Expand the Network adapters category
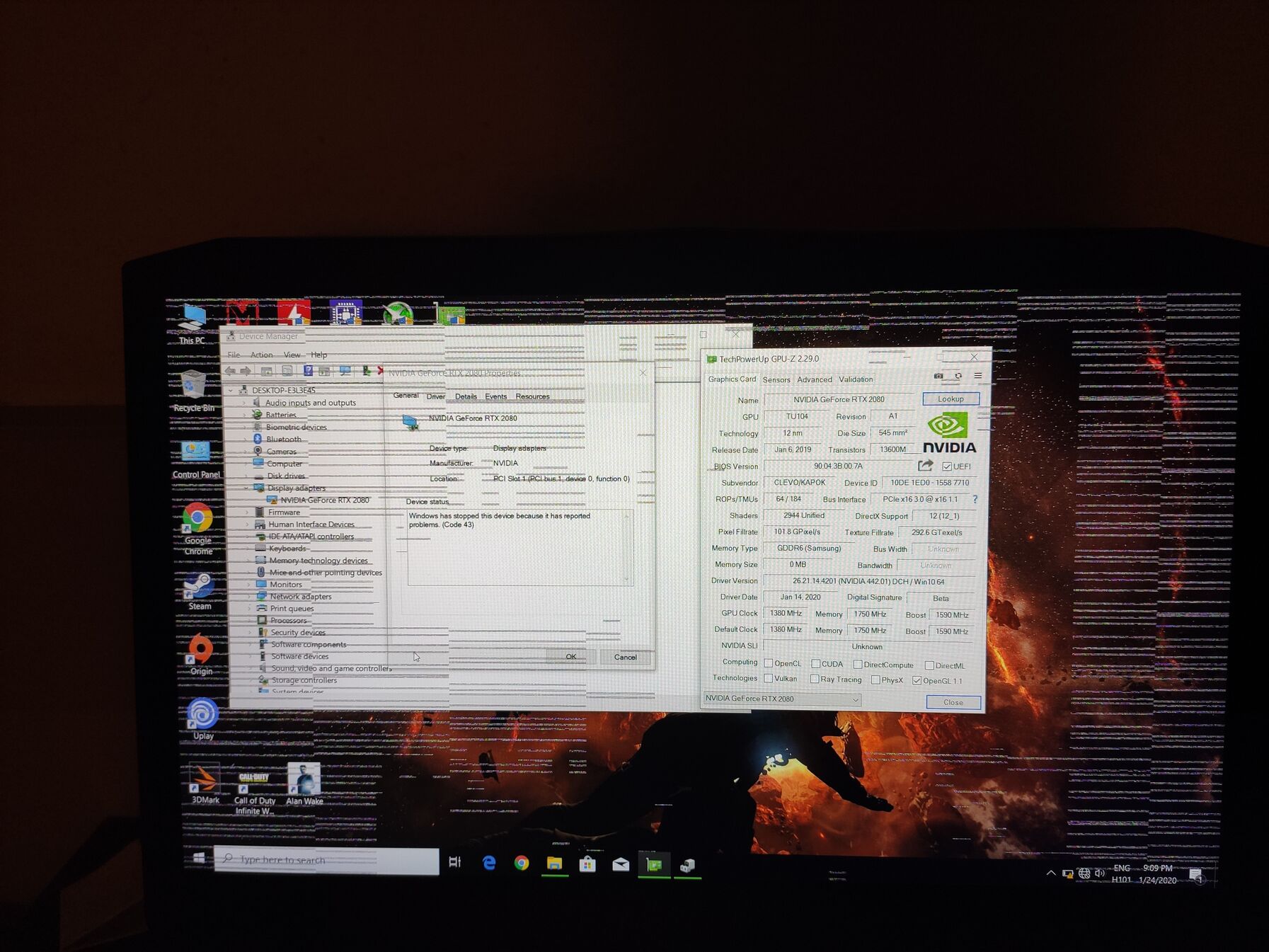This screenshot has width=1269, height=952. 249,597
